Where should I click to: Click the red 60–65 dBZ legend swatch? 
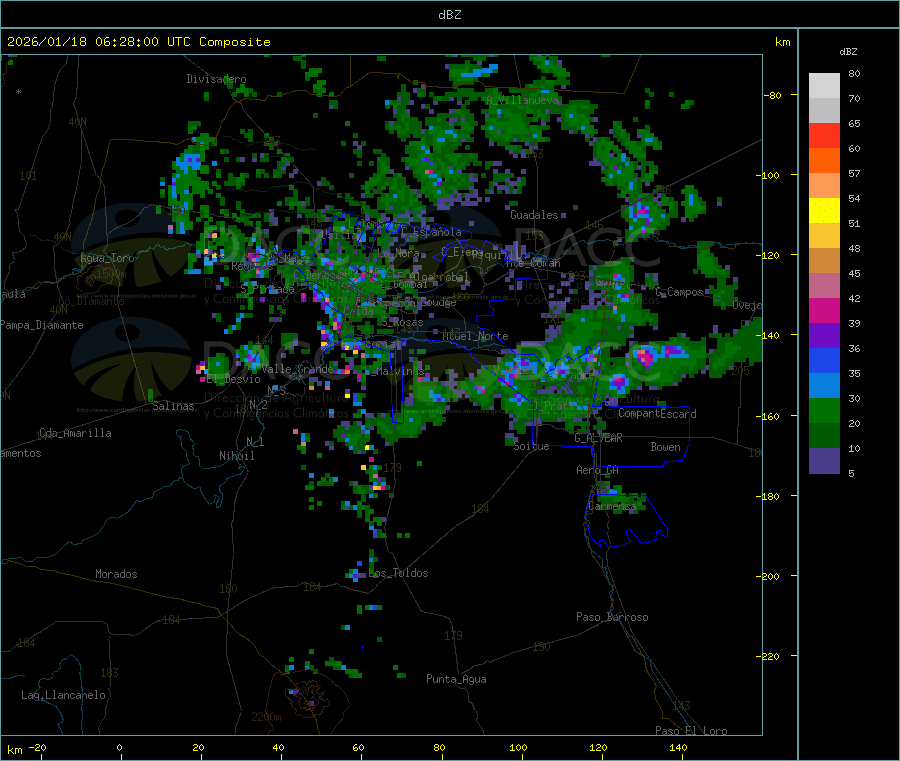coord(824,135)
